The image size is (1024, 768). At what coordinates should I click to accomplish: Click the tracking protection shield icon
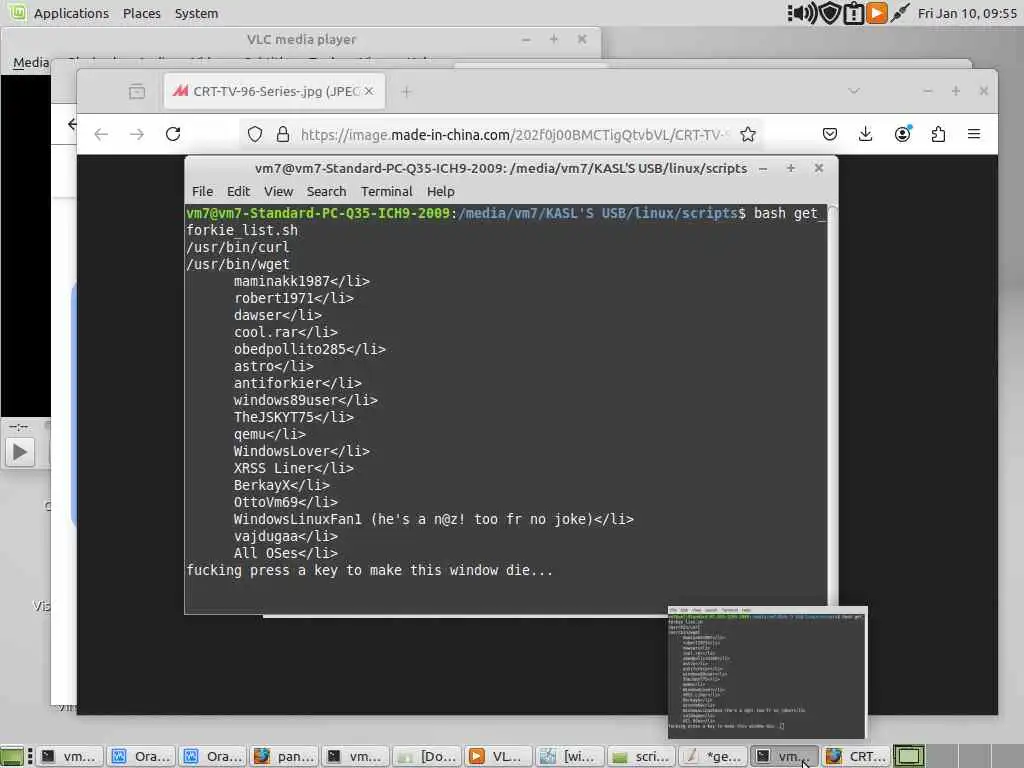pos(255,135)
